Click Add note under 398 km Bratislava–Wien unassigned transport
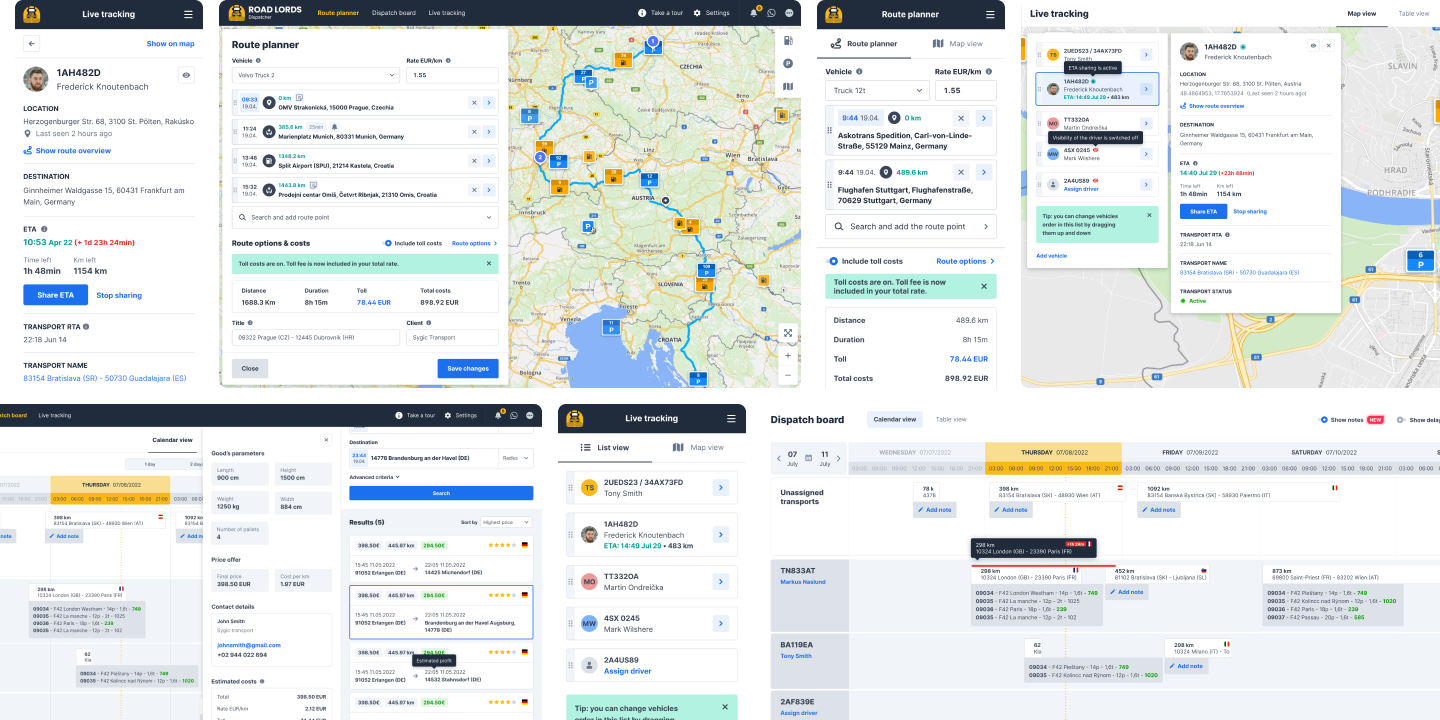The width and height of the screenshot is (1440, 720). coord(1011,510)
